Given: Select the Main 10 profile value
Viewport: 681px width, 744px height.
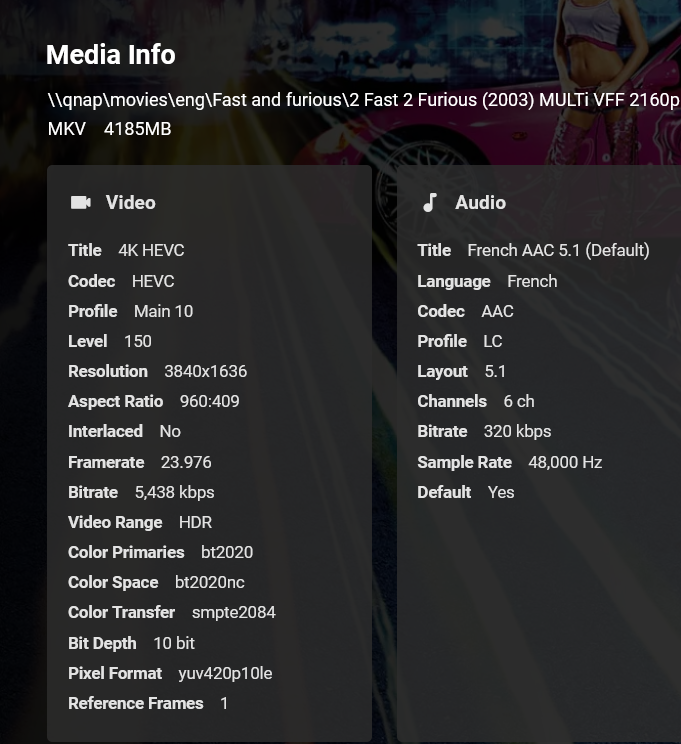Looking at the screenshot, I should point(163,311).
